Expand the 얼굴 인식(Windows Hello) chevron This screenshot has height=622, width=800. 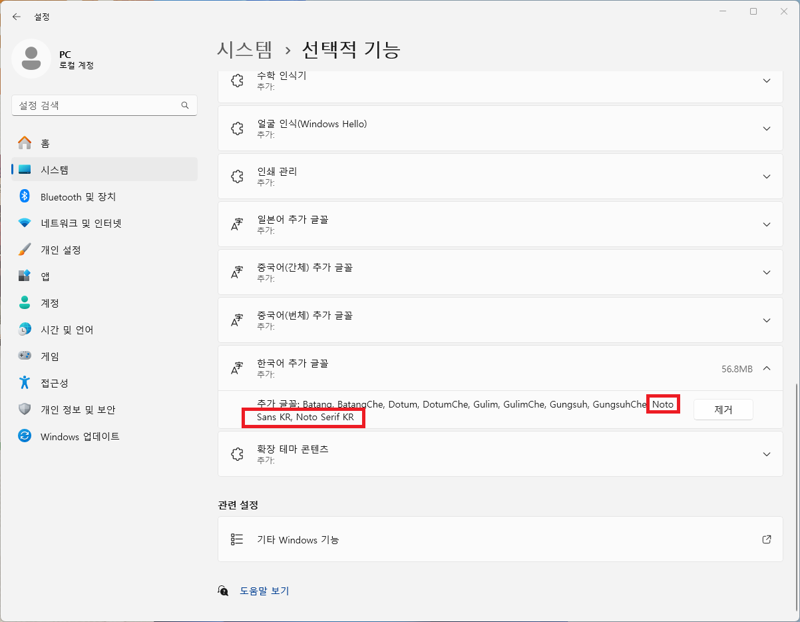tap(766, 129)
